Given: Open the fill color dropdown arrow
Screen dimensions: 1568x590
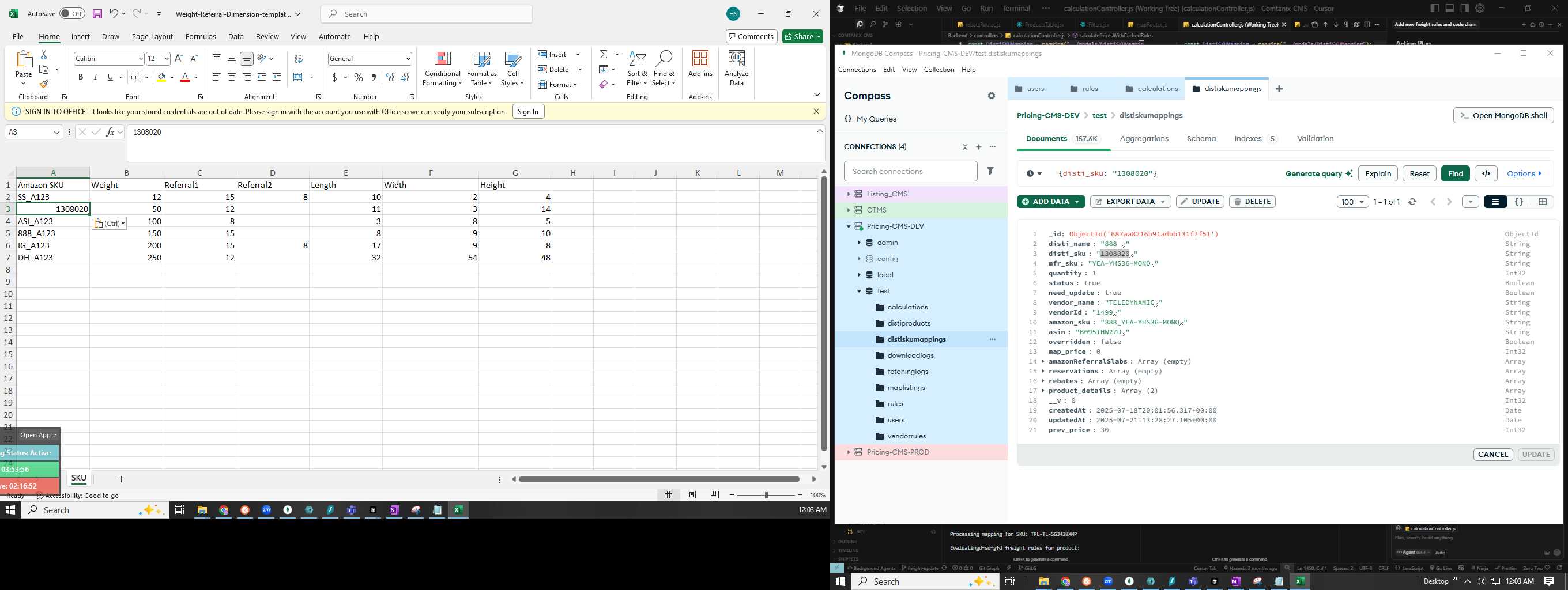Looking at the screenshot, I should [172, 77].
